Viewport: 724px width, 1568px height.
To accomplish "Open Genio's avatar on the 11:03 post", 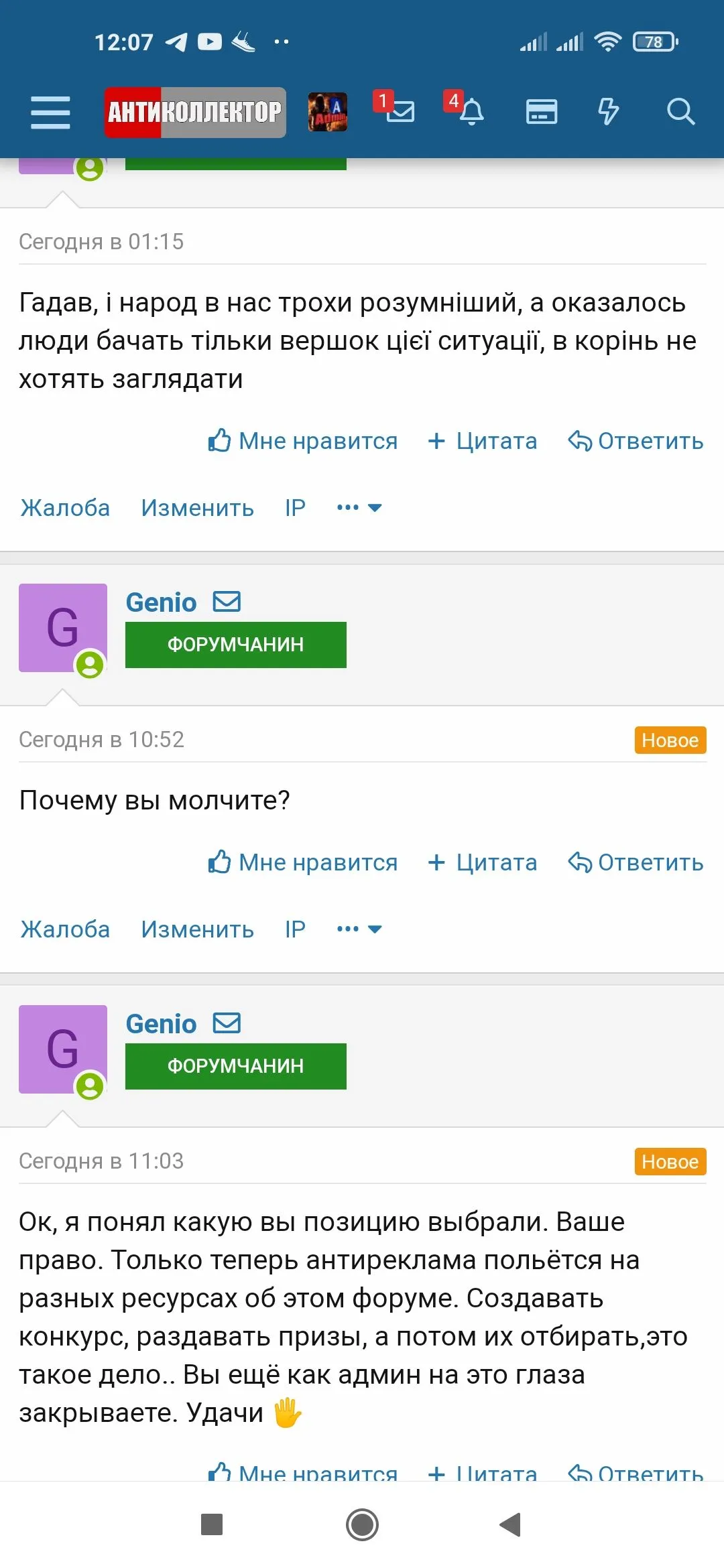I will click(x=62, y=1049).
